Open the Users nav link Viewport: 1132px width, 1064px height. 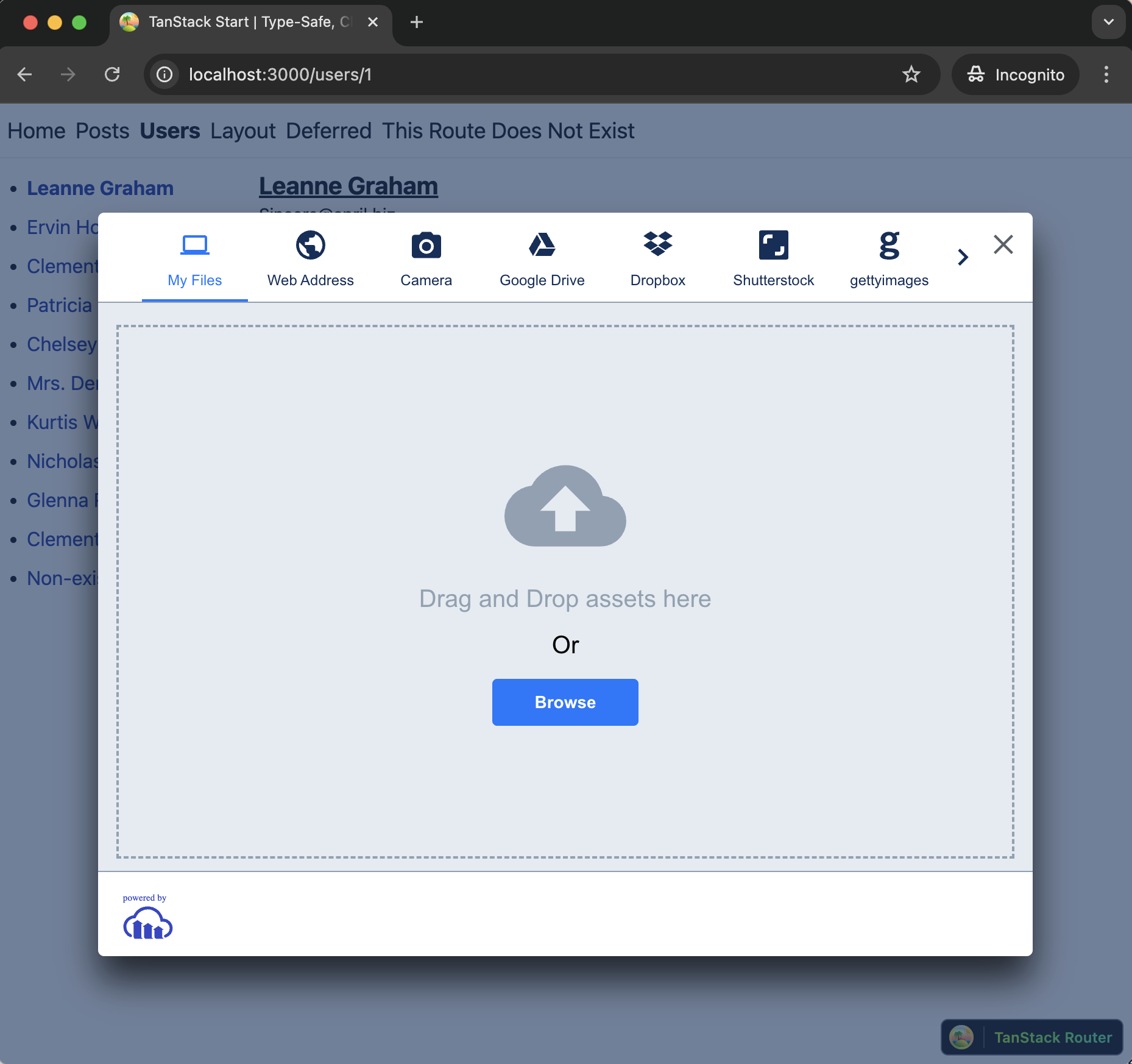[x=170, y=131]
